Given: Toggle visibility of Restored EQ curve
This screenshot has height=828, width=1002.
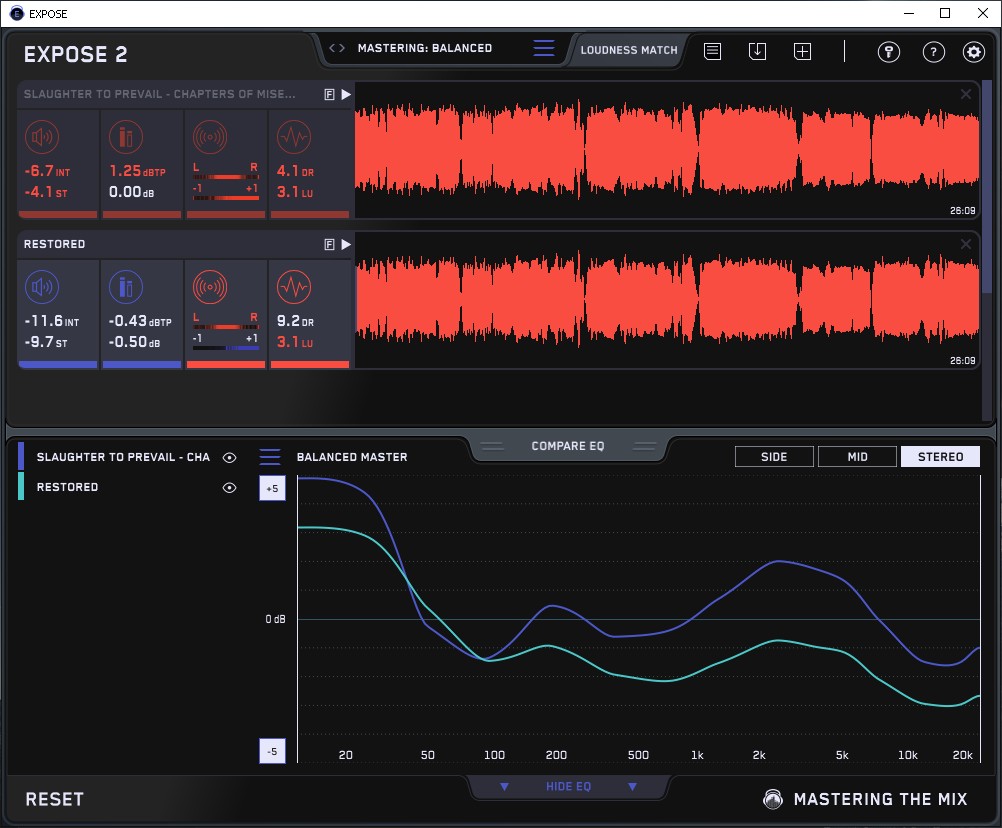Looking at the screenshot, I should (x=230, y=487).
